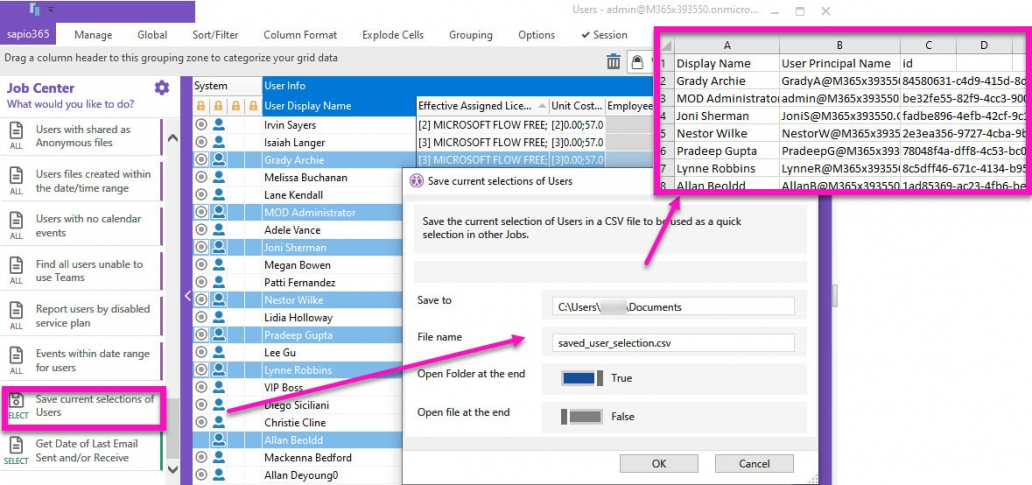Open the Find all users unable to use Teams job
The width and height of the screenshot is (1032, 485).
82,270
